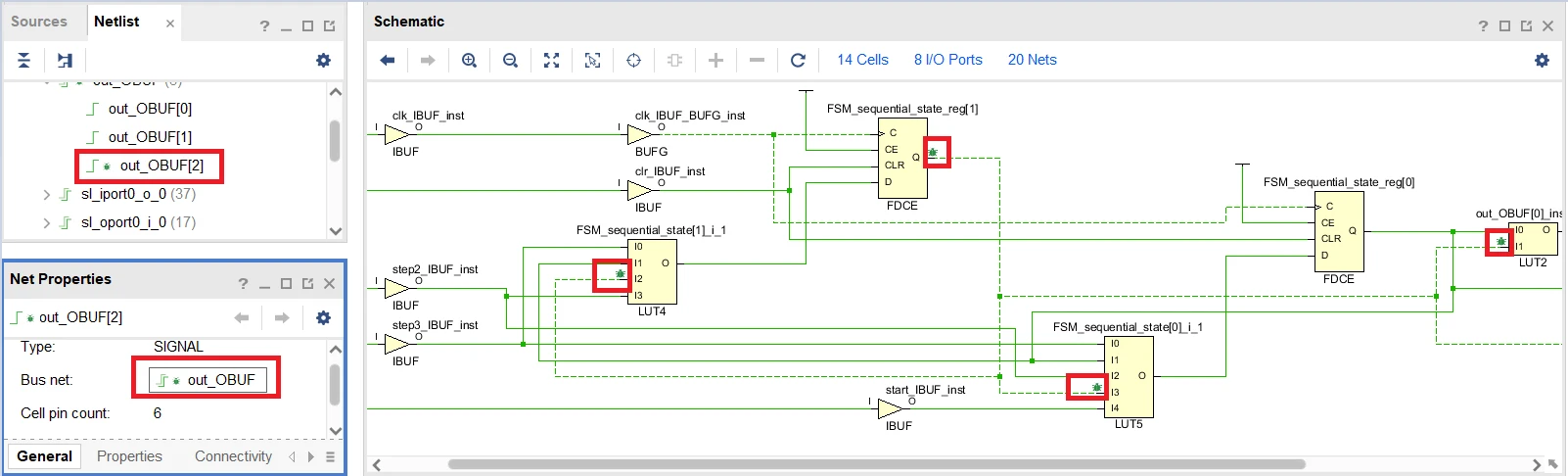This screenshot has height=476, width=1568.
Task: Go to next object in Net Properties
Action: [282, 317]
